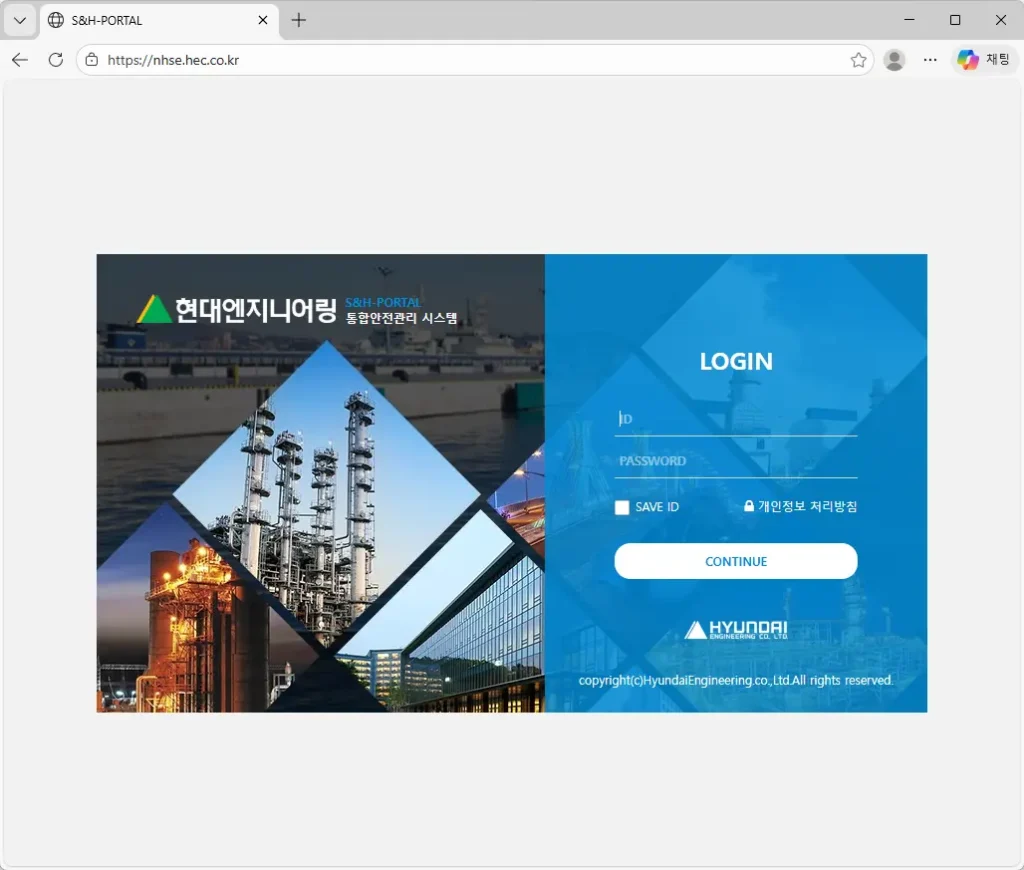Click into the PASSWORD field
Viewport: 1024px width, 870px height.
pyautogui.click(x=736, y=461)
